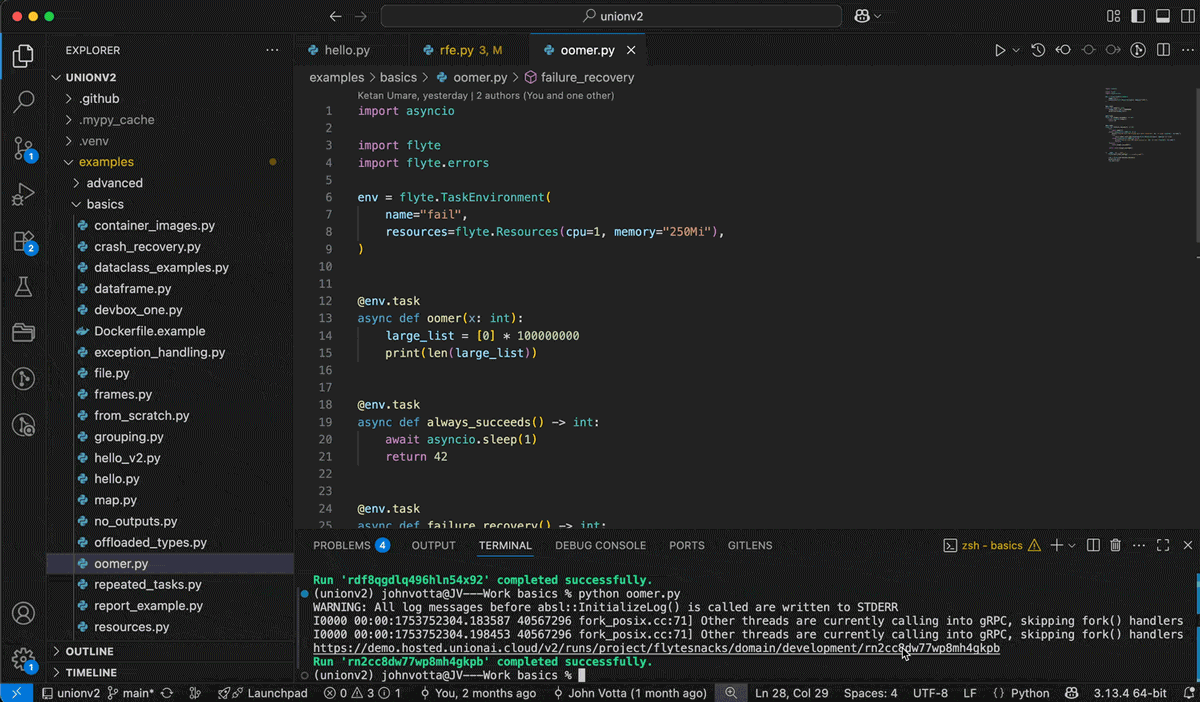Click the Split Editor Right icon
Image resolution: width=1200 pixels, height=702 pixels.
[1163, 50]
